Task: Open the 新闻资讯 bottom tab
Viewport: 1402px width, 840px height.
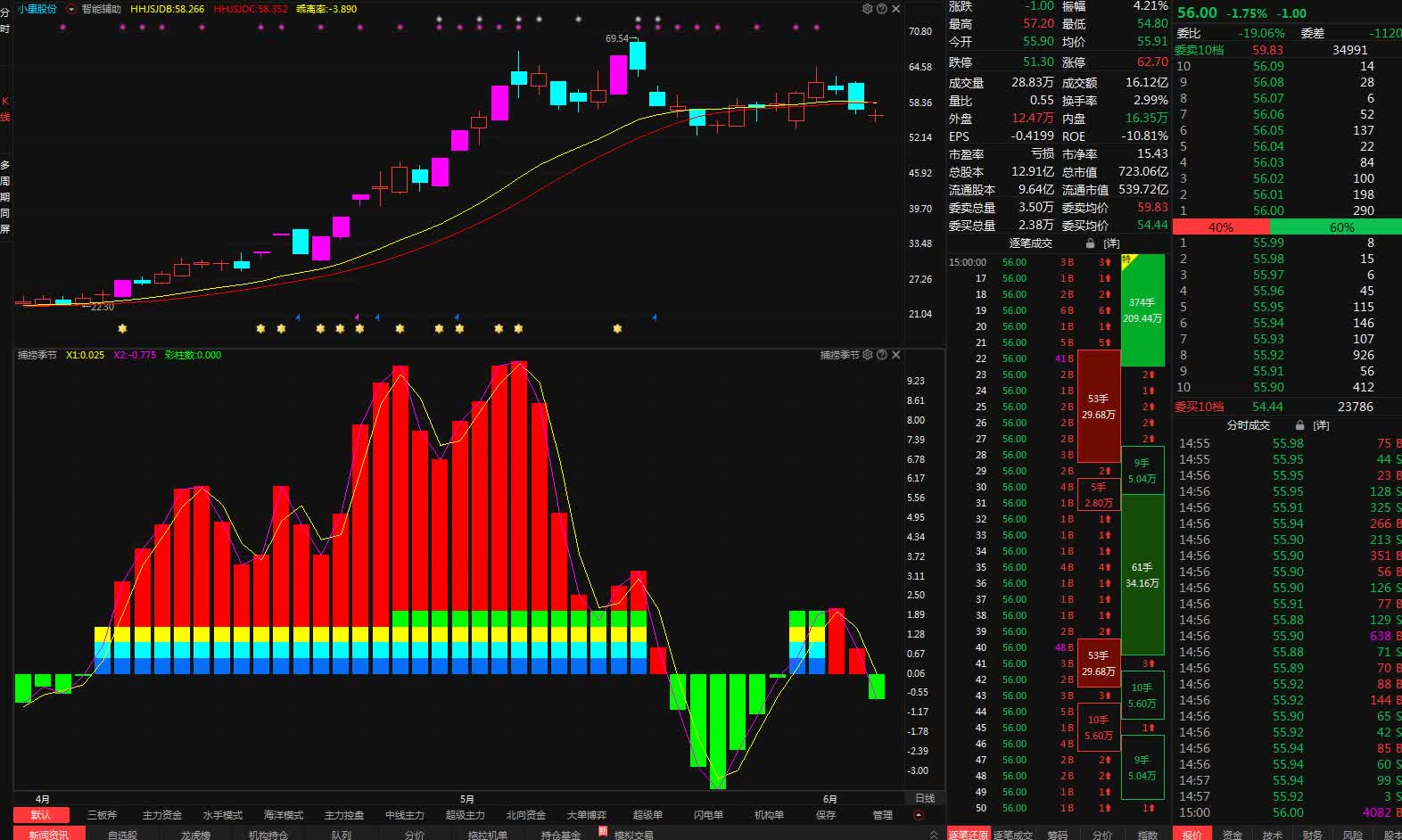Action: pos(48,835)
